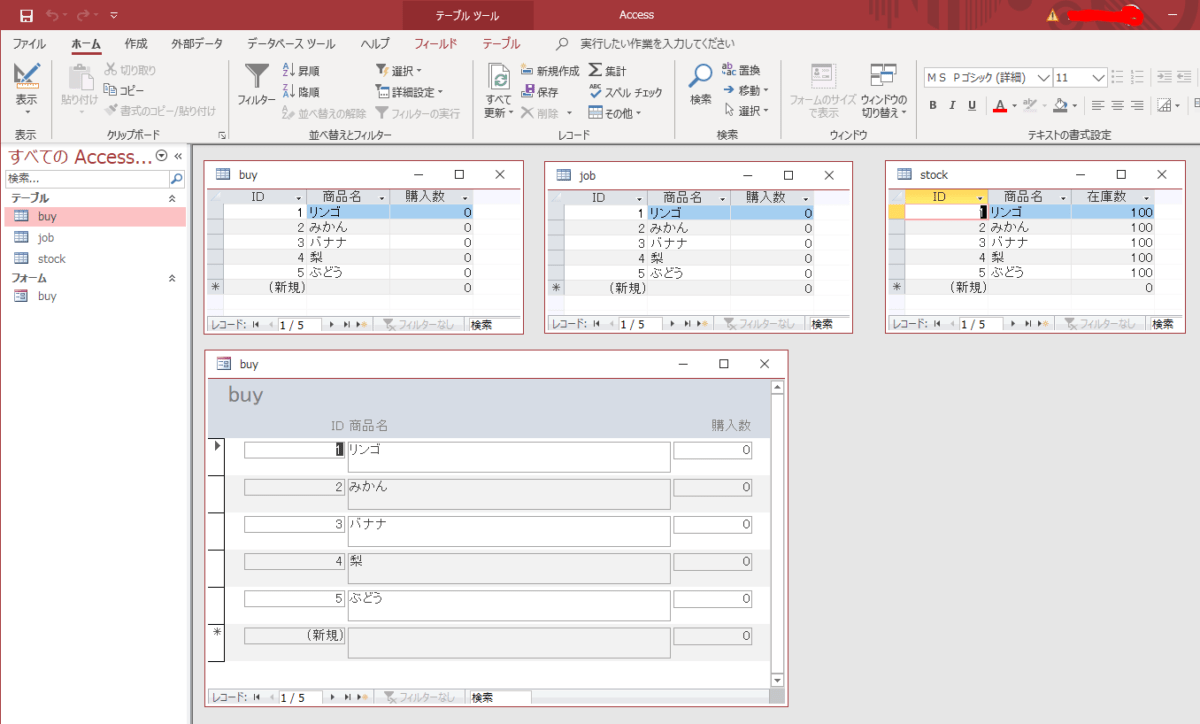Collapse navigation pane with chevron button
The height and width of the screenshot is (724, 1200).
[x=178, y=156]
